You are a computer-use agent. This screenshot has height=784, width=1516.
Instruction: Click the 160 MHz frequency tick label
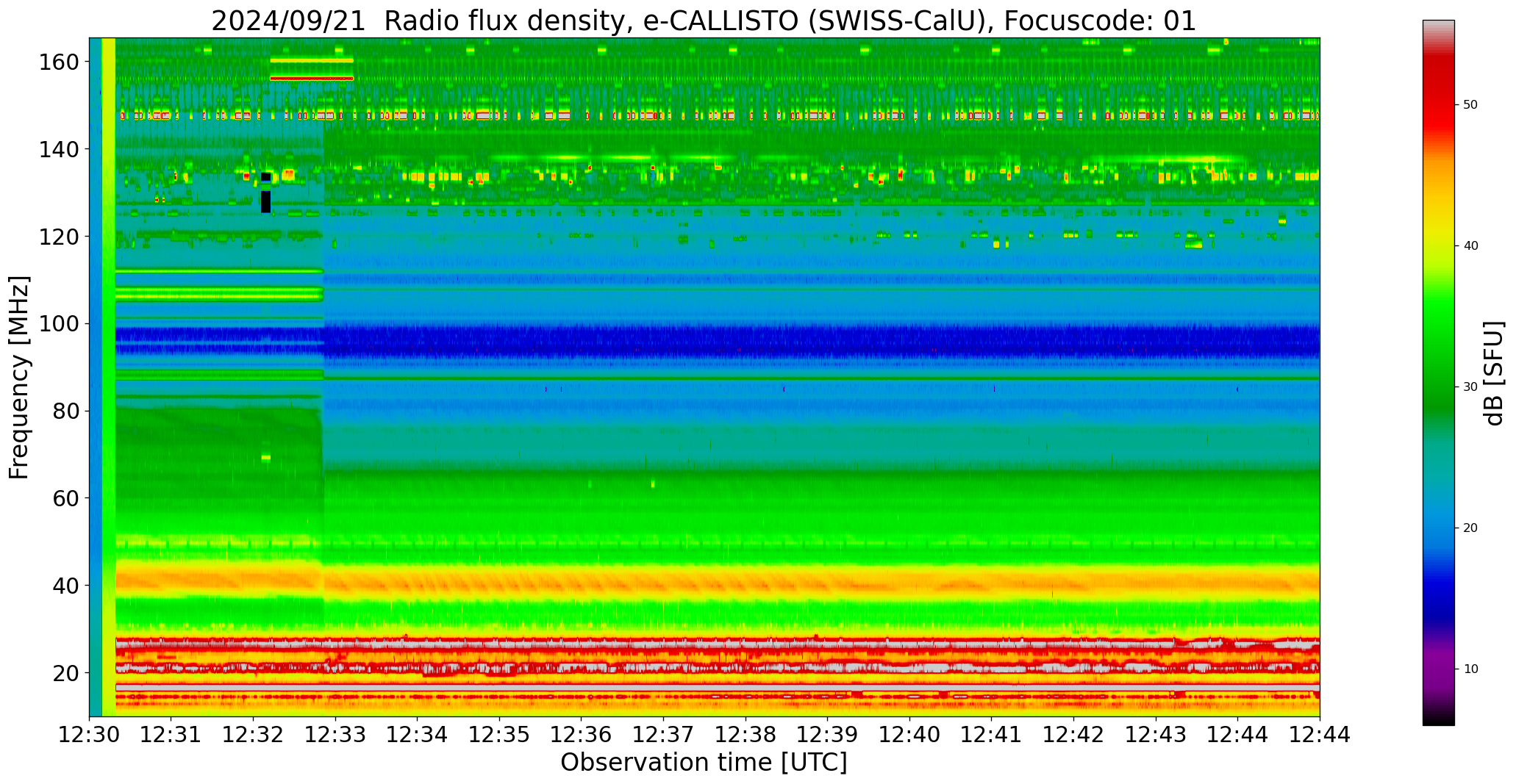click(x=59, y=62)
